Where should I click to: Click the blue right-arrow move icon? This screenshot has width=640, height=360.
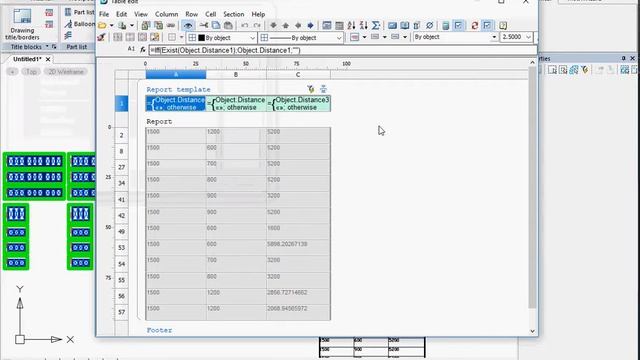click(310, 26)
